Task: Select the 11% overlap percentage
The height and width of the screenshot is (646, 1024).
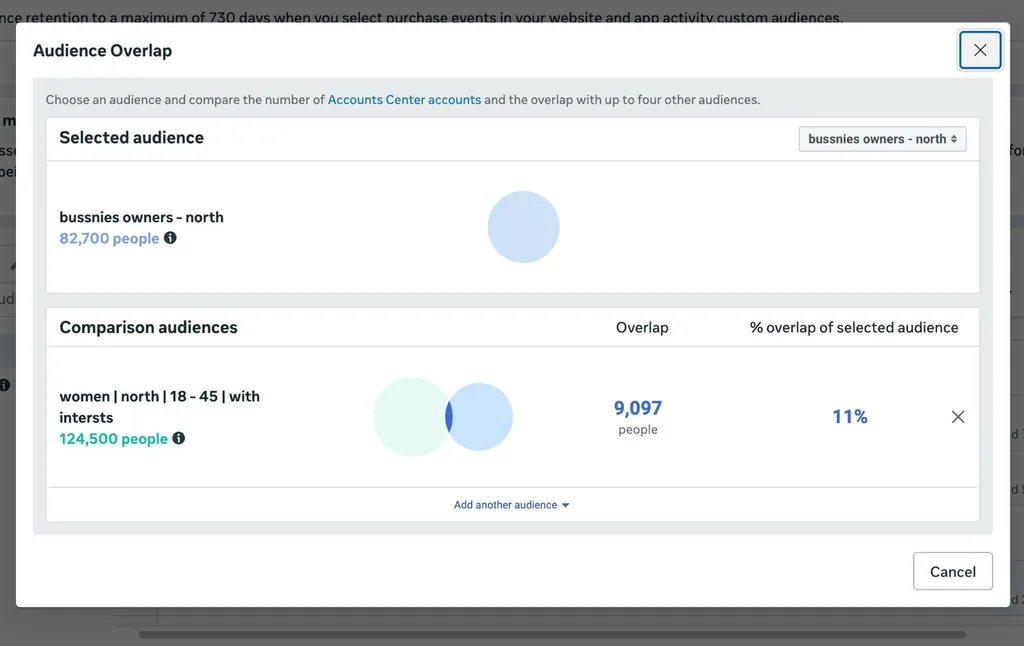Action: pos(850,417)
